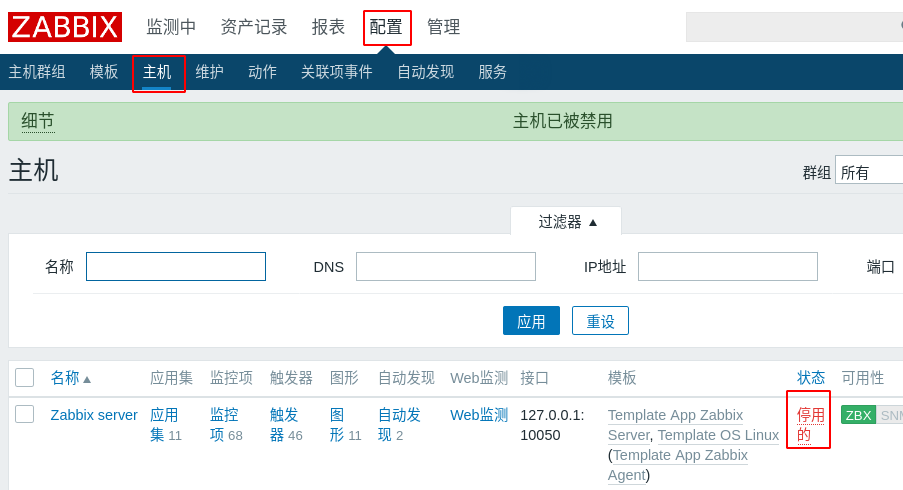Viewport: 903px width, 490px height.
Task: Go to 模板 submenu
Action: (x=104, y=72)
